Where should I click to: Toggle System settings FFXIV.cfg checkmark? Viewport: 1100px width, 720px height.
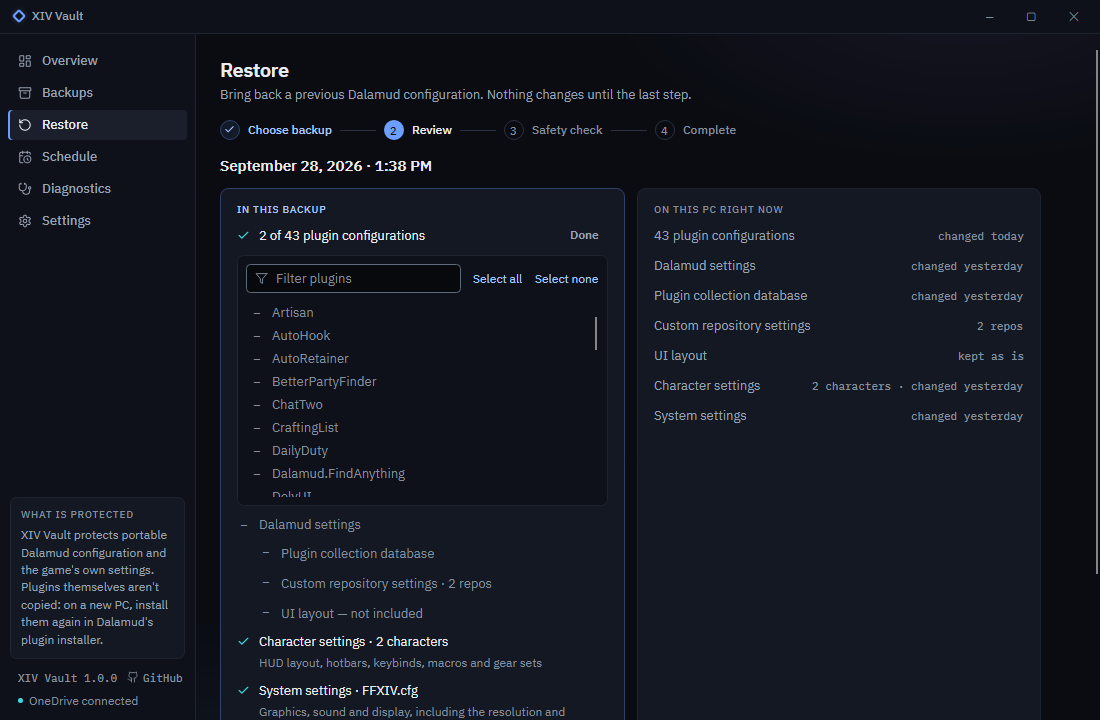243,691
